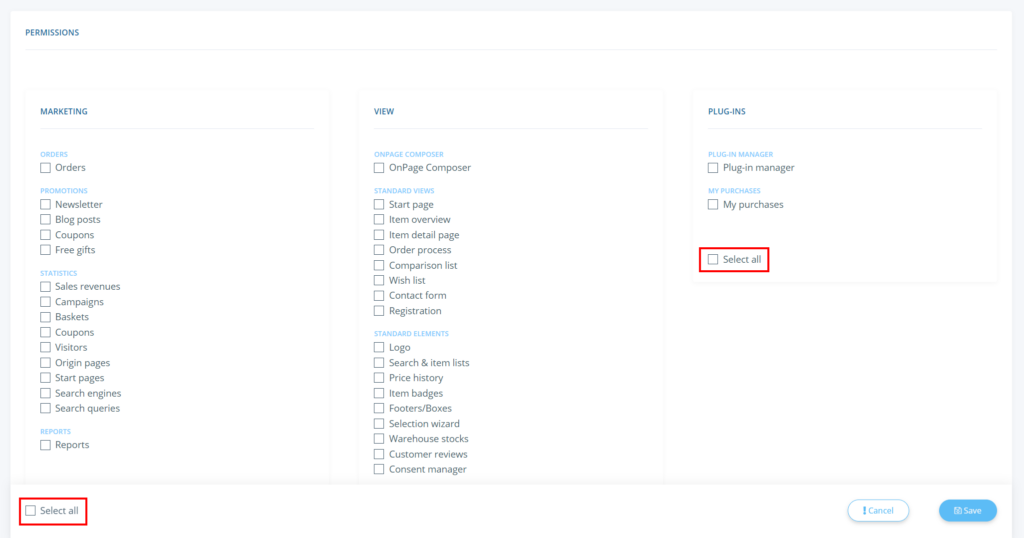Enable Coupons in the Promotions group
1024x538 pixels.
(45, 234)
